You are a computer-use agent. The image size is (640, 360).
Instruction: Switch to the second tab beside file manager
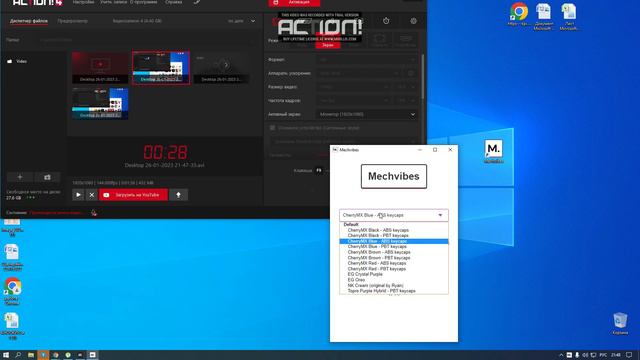72,21
